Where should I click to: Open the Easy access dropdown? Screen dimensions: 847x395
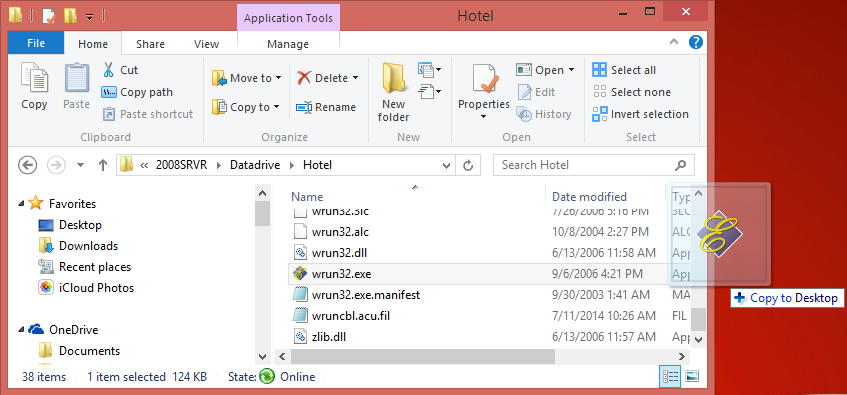click(429, 91)
